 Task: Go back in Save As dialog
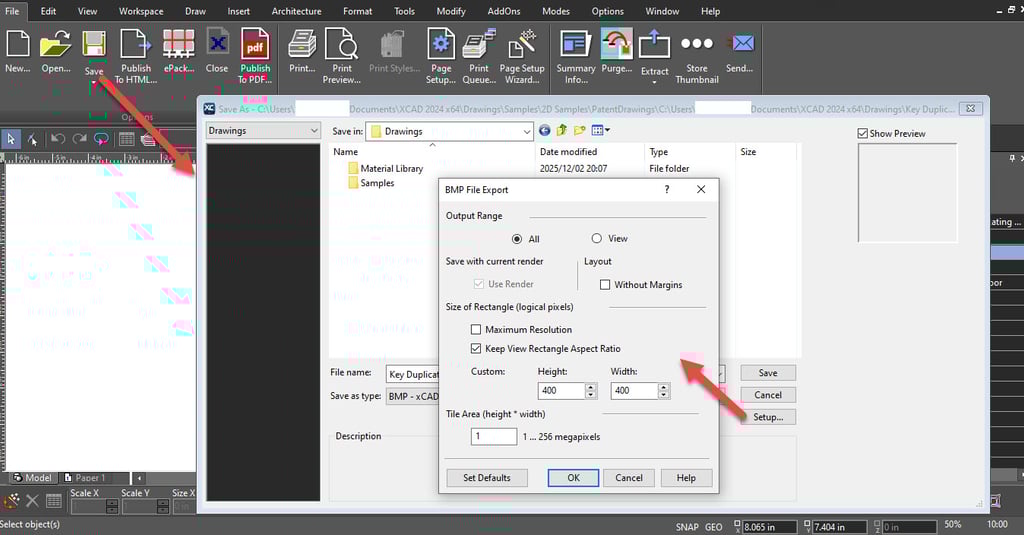[545, 131]
